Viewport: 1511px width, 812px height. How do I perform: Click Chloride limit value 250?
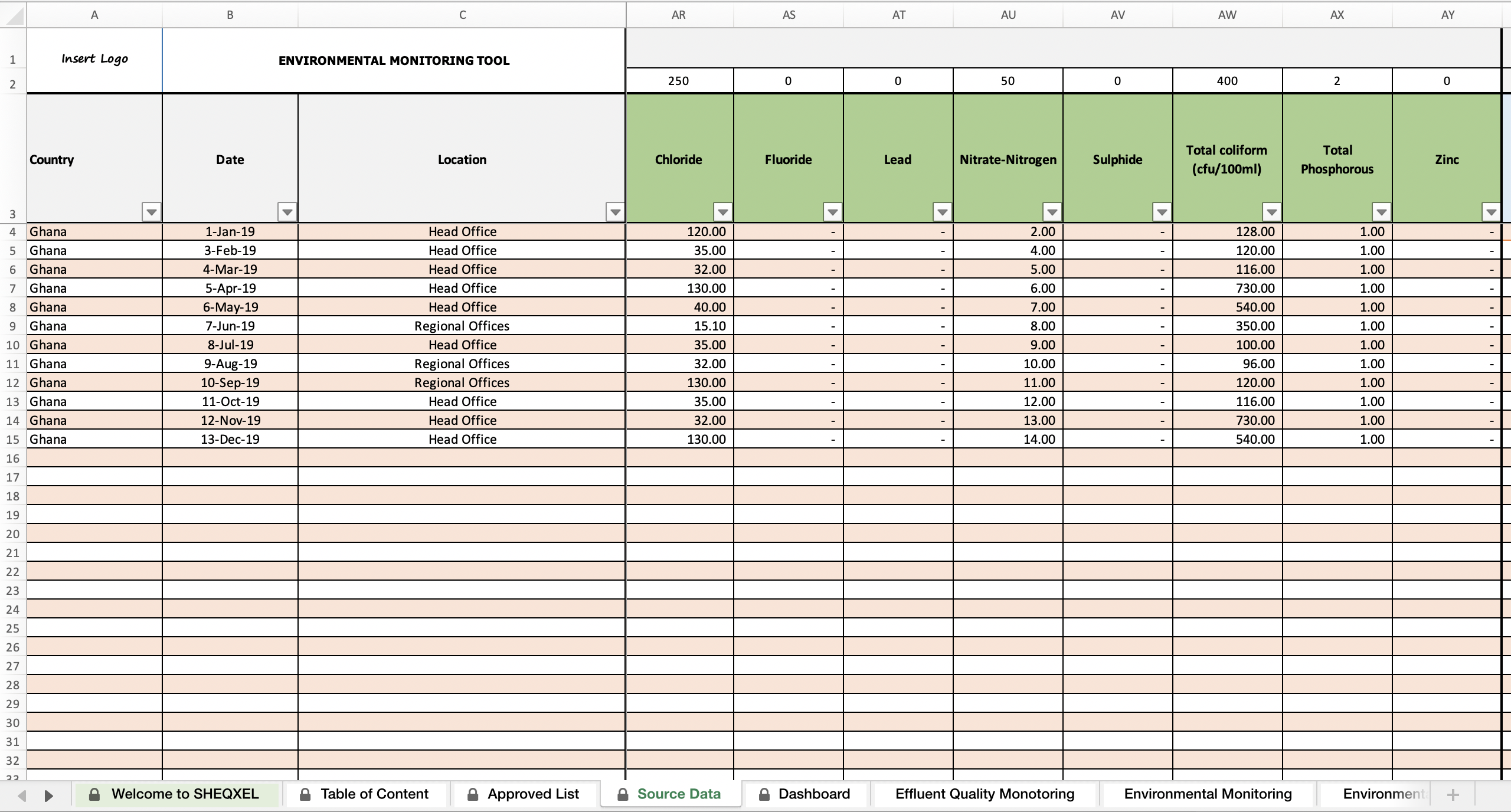click(679, 81)
